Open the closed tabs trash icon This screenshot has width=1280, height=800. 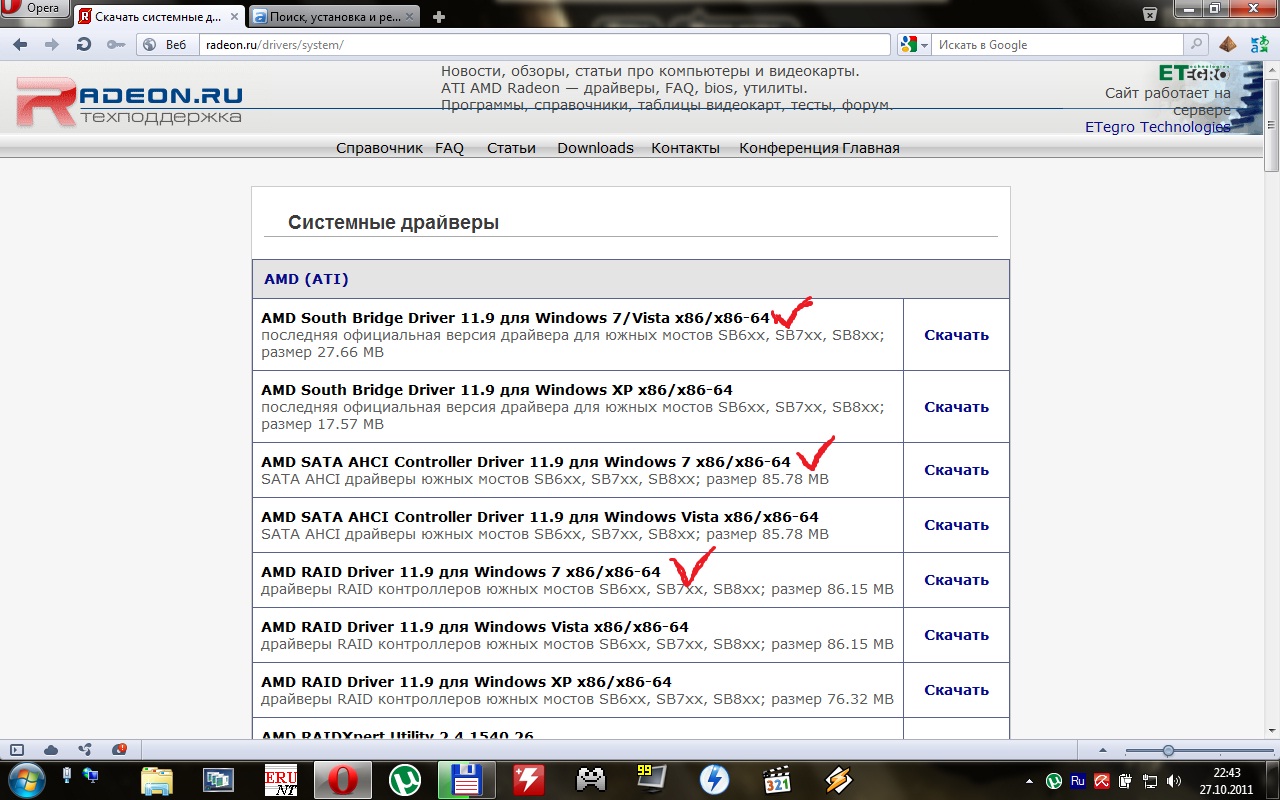coord(1151,12)
